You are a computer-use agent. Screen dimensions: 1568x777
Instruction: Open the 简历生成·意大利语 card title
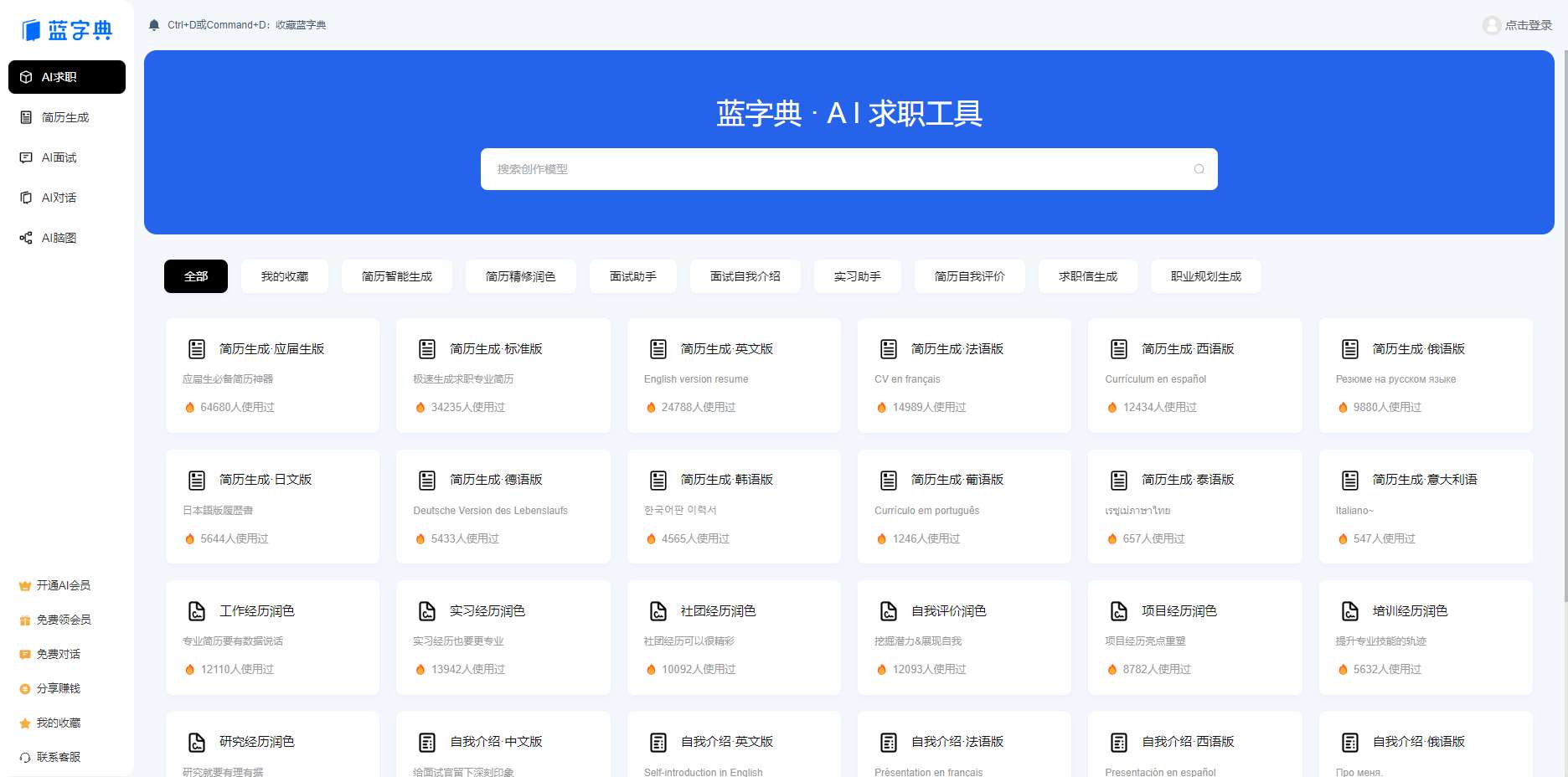click(x=1425, y=480)
